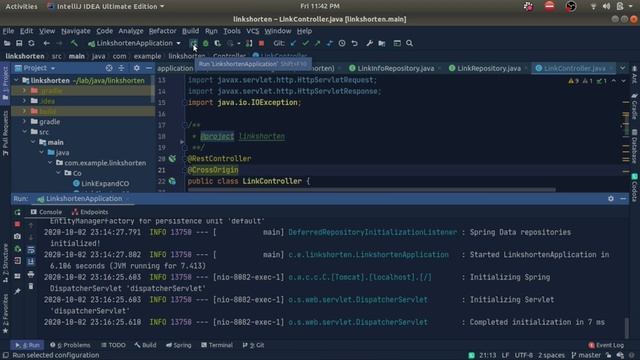640x360 pixels.
Task: Open the Build menu
Action: tap(190, 31)
